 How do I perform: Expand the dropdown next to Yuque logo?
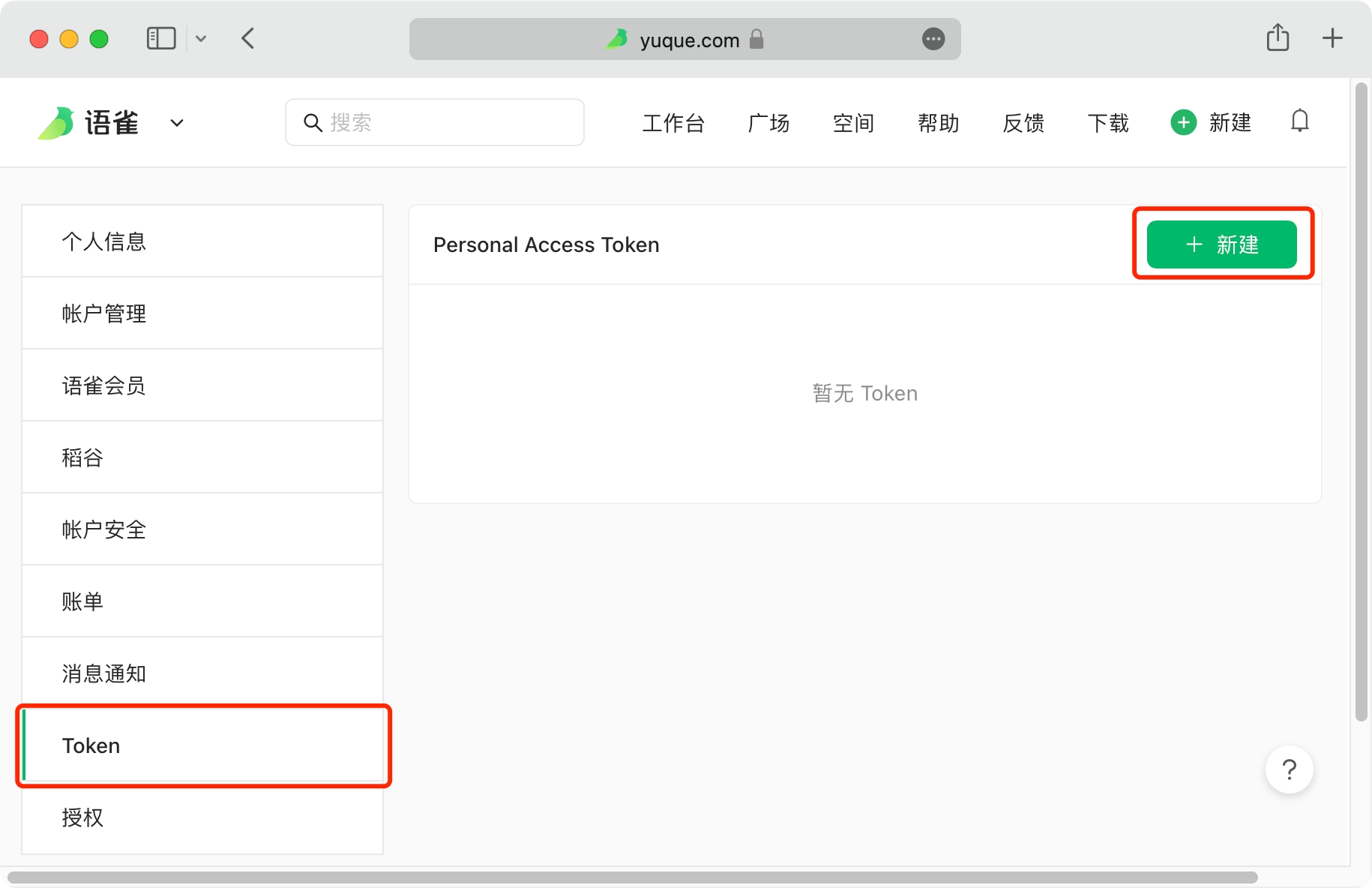(x=177, y=123)
